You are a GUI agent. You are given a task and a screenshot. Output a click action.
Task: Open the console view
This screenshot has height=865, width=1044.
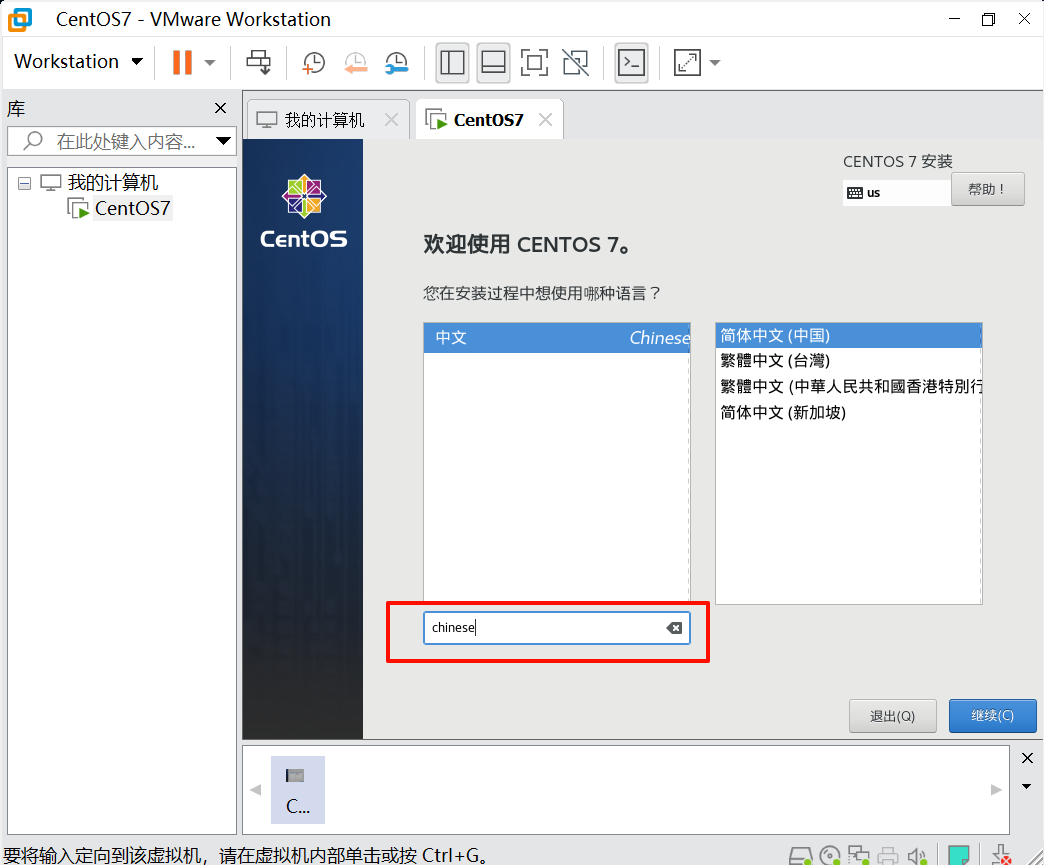coord(631,63)
